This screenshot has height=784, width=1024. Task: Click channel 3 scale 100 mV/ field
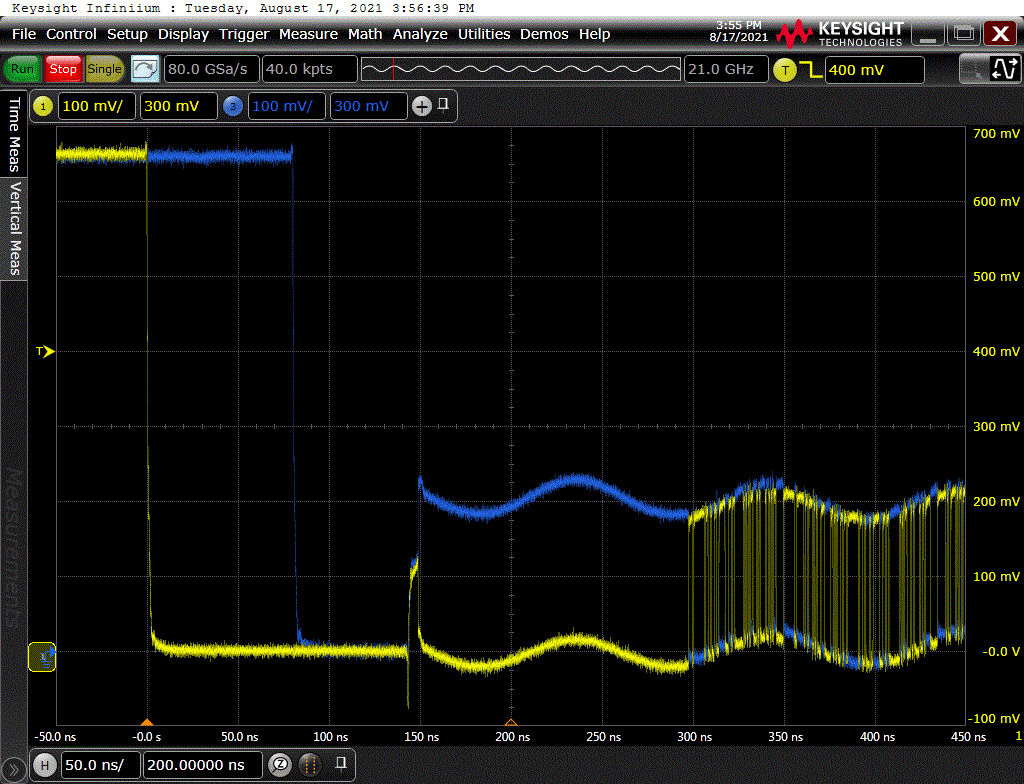tap(287, 106)
